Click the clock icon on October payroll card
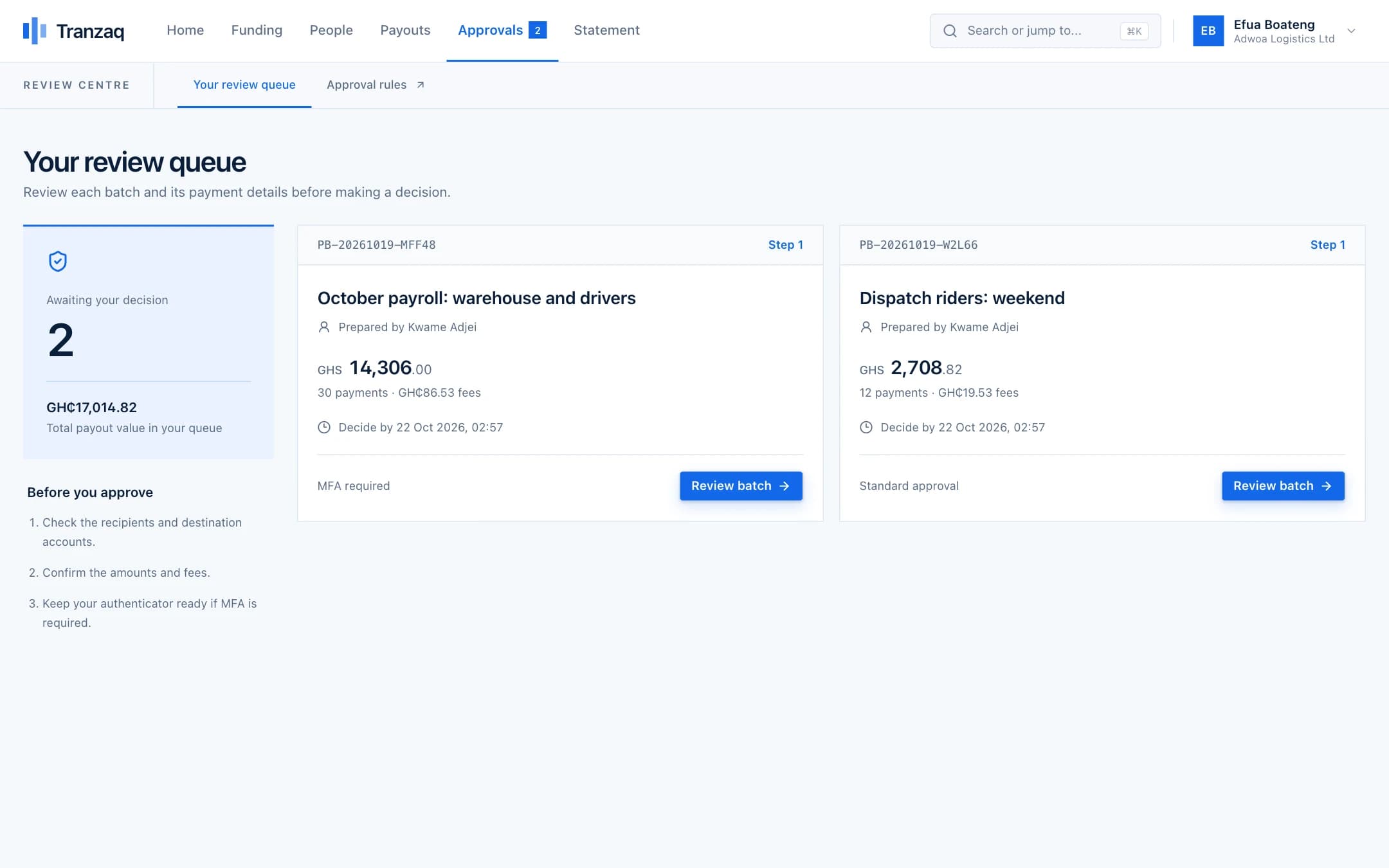This screenshot has width=1389, height=868. (x=324, y=427)
